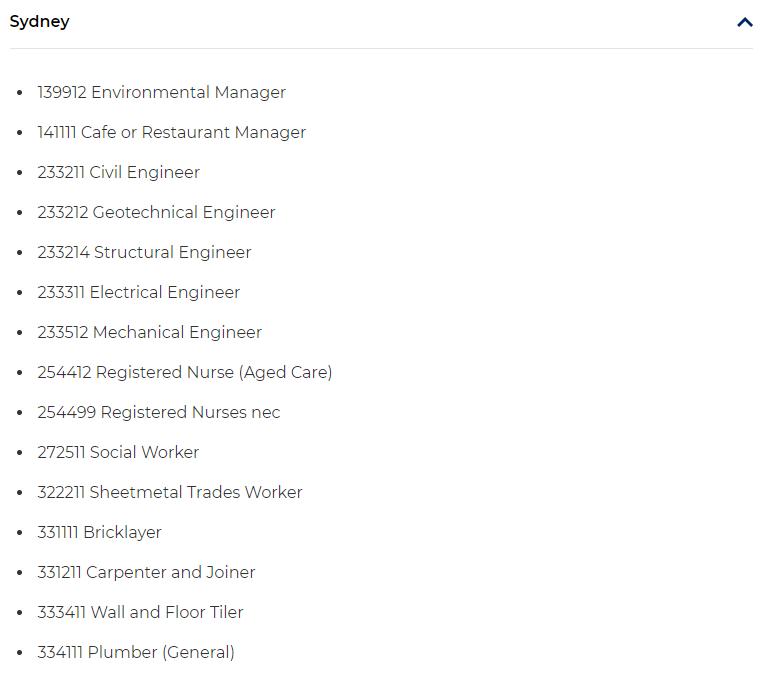Click 331111 Bricklayer entry

coord(99,532)
